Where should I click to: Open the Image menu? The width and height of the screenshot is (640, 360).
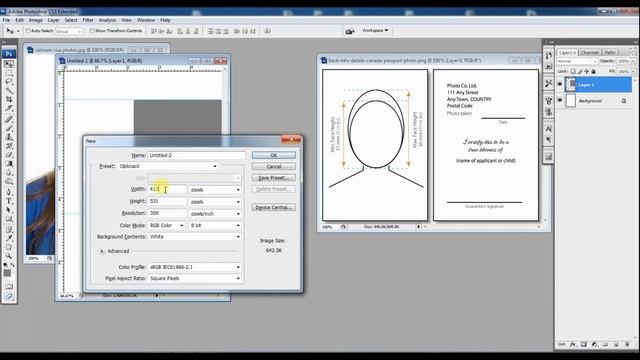(x=36, y=20)
